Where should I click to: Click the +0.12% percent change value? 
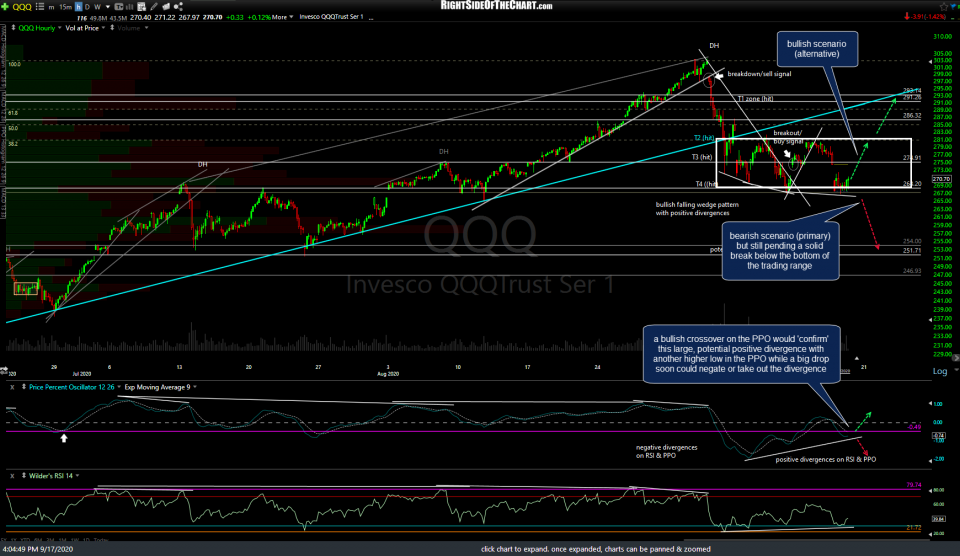point(258,17)
